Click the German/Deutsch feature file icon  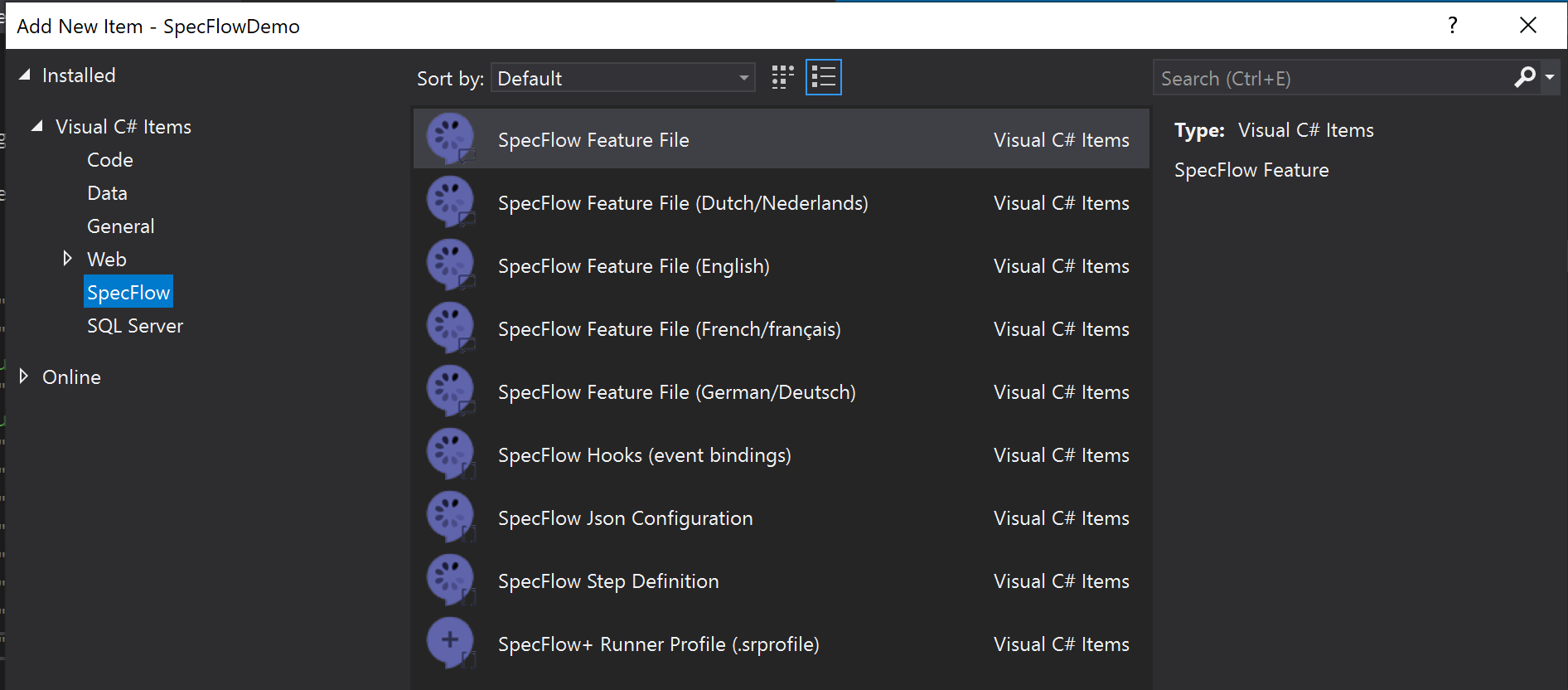click(x=450, y=391)
